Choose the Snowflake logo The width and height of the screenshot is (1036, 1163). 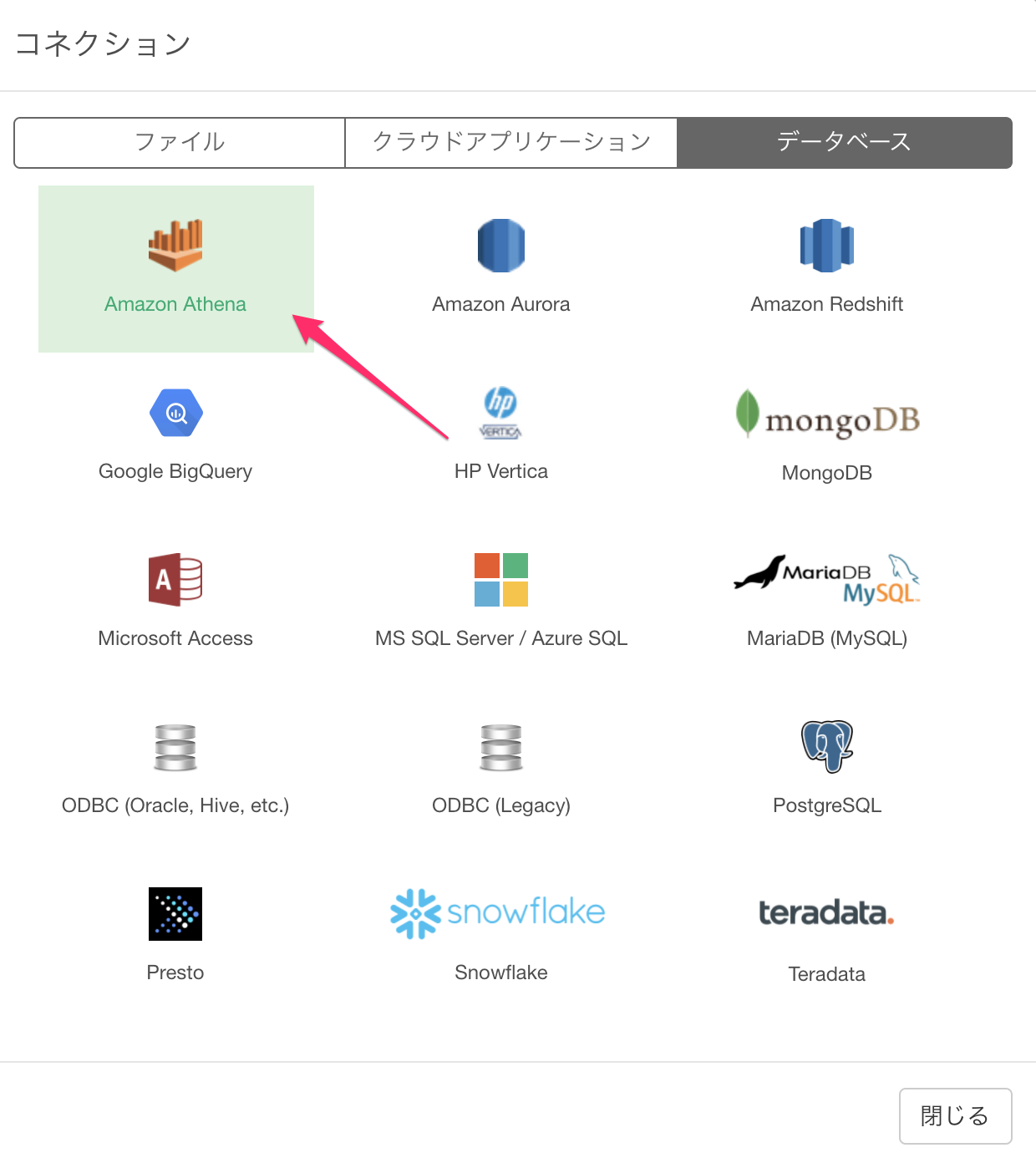(498, 913)
